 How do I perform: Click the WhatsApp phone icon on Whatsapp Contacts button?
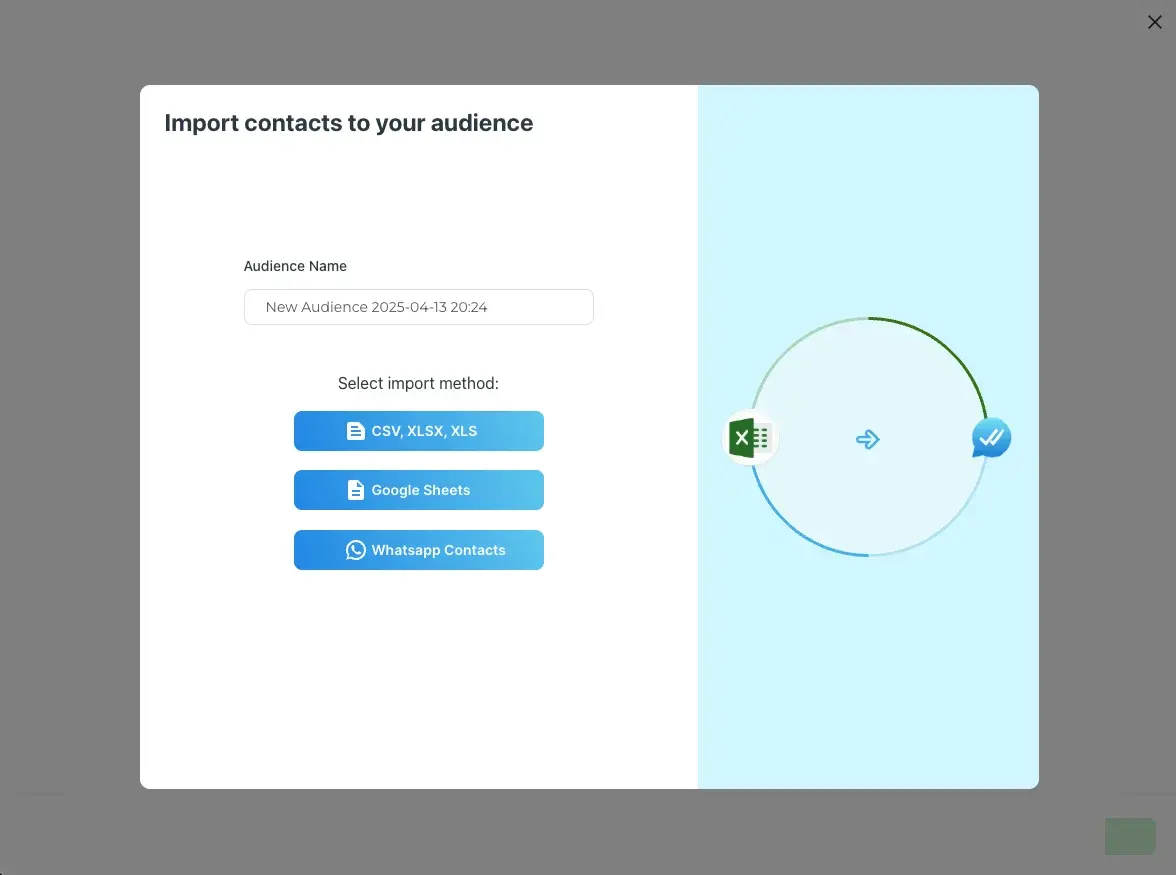(x=357, y=549)
